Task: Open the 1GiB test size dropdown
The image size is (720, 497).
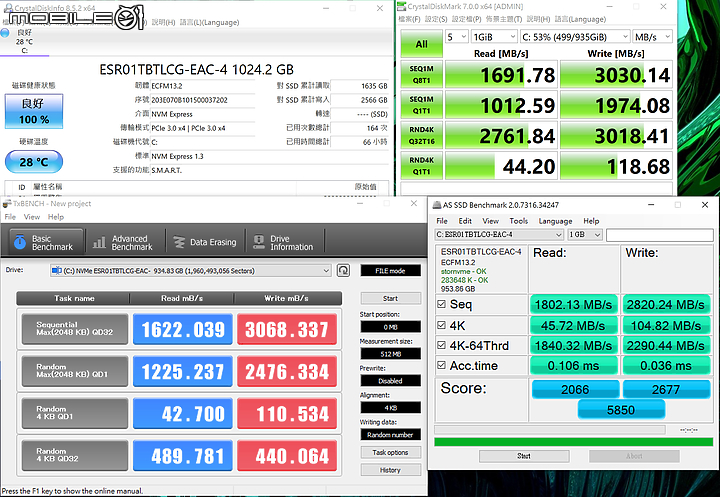Action: 494,37
